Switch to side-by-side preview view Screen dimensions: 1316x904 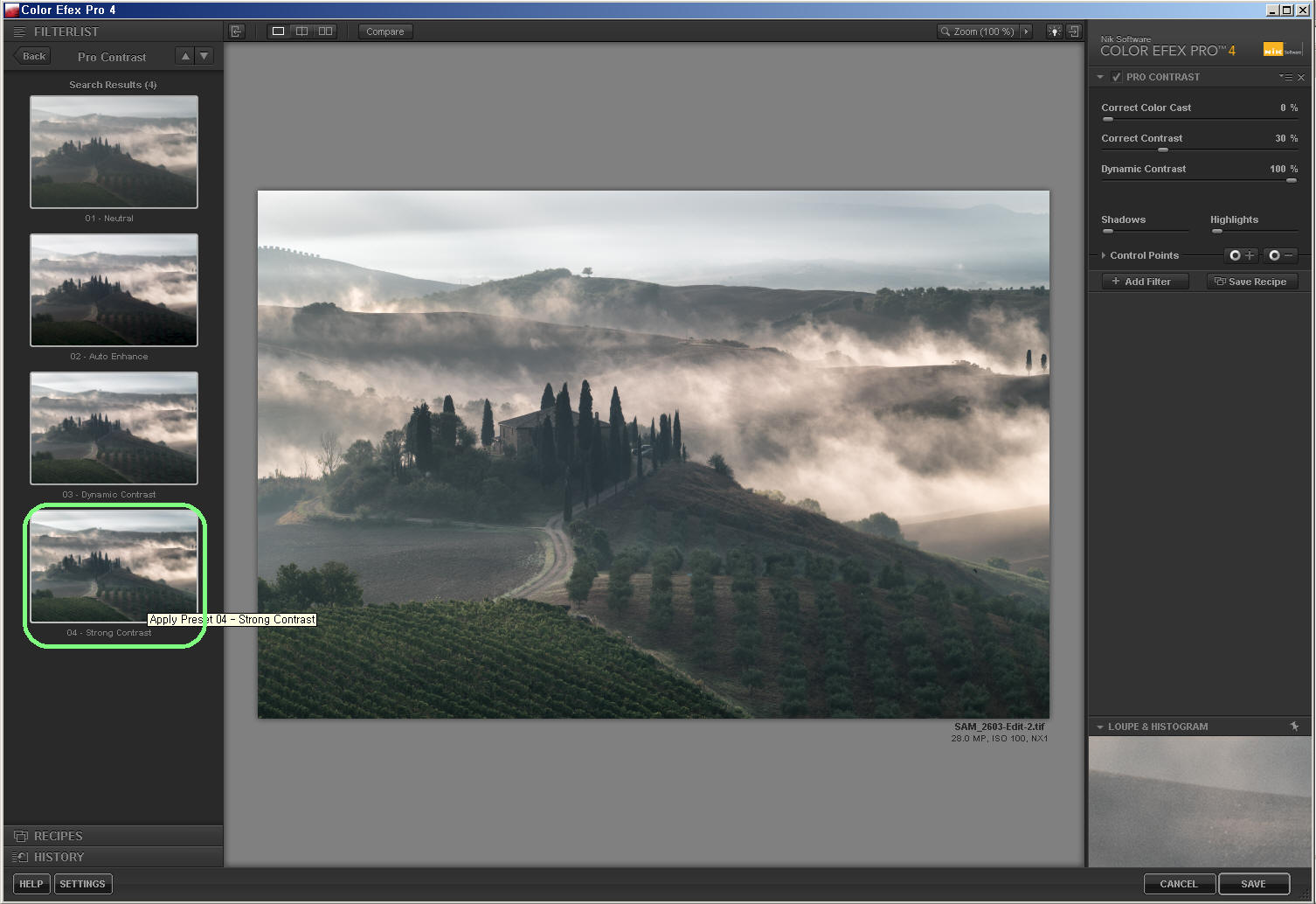click(325, 31)
